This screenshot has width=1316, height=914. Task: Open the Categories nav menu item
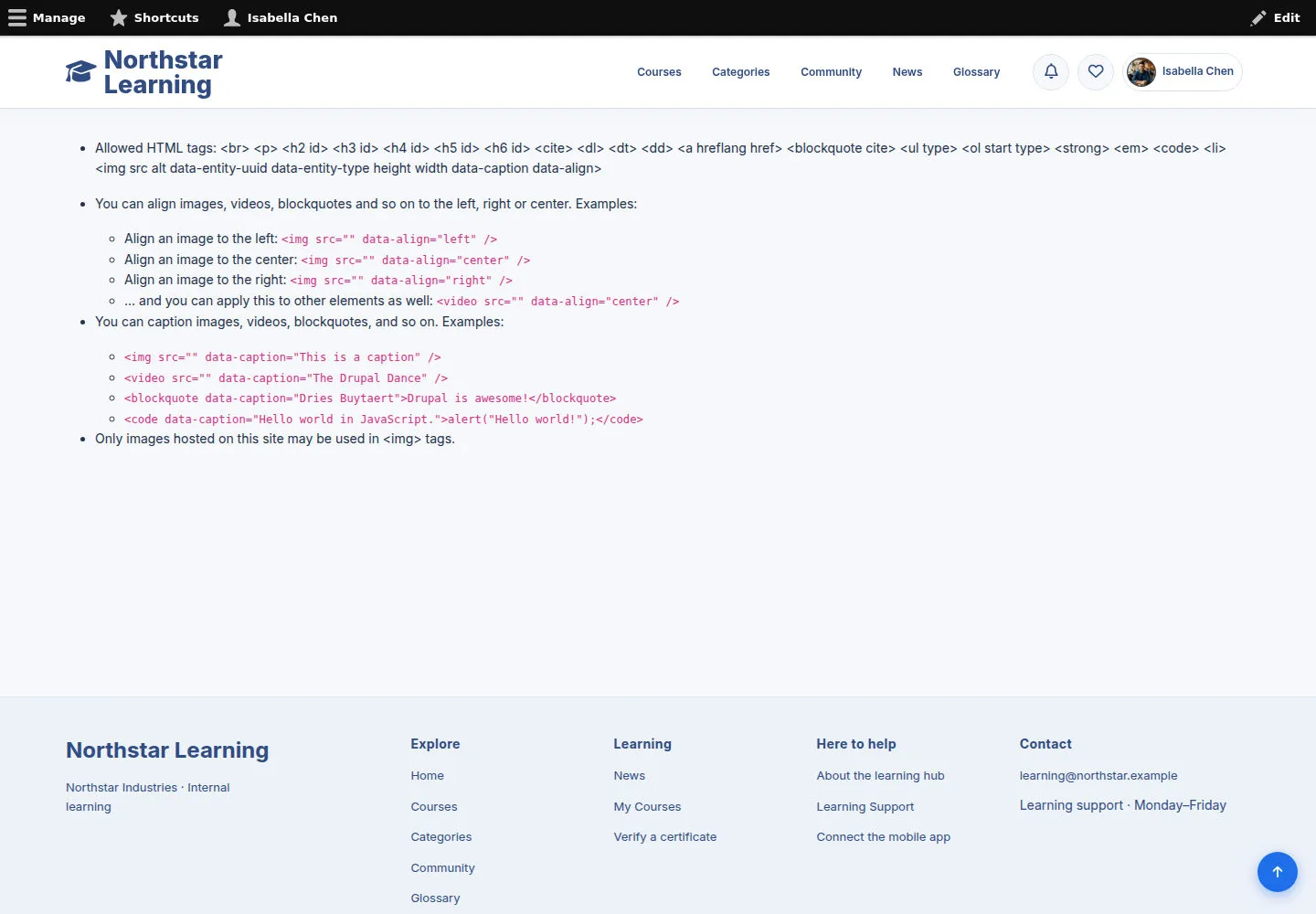click(x=740, y=72)
